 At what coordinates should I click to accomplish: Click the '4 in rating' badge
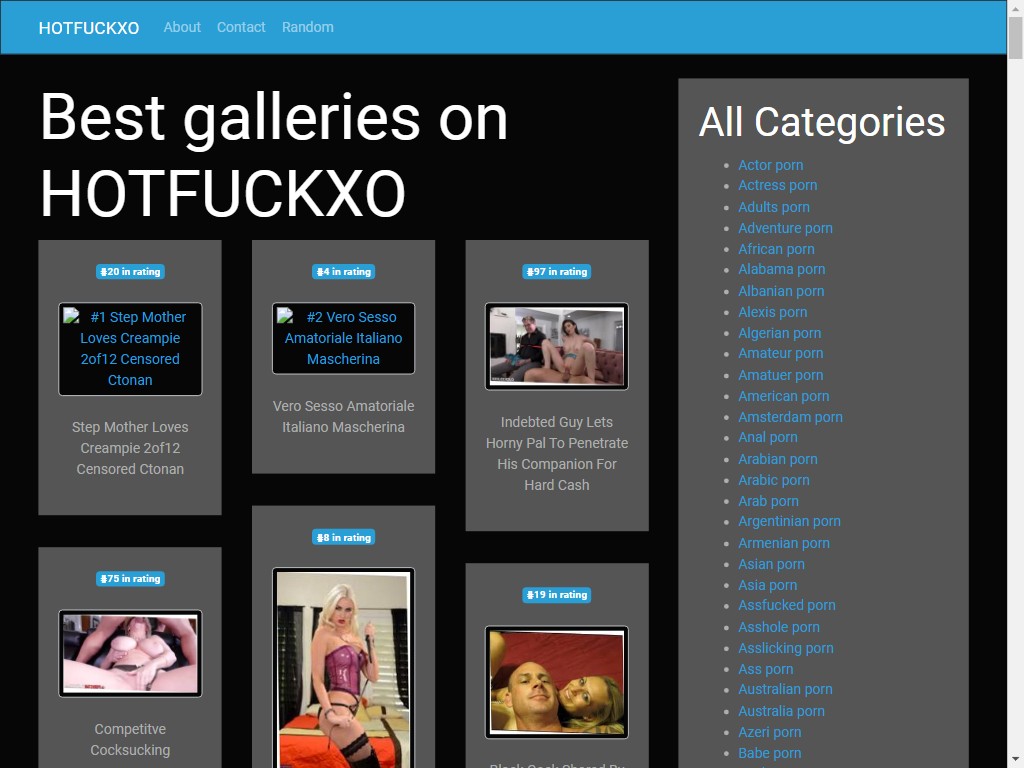pyautogui.click(x=343, y=272)
